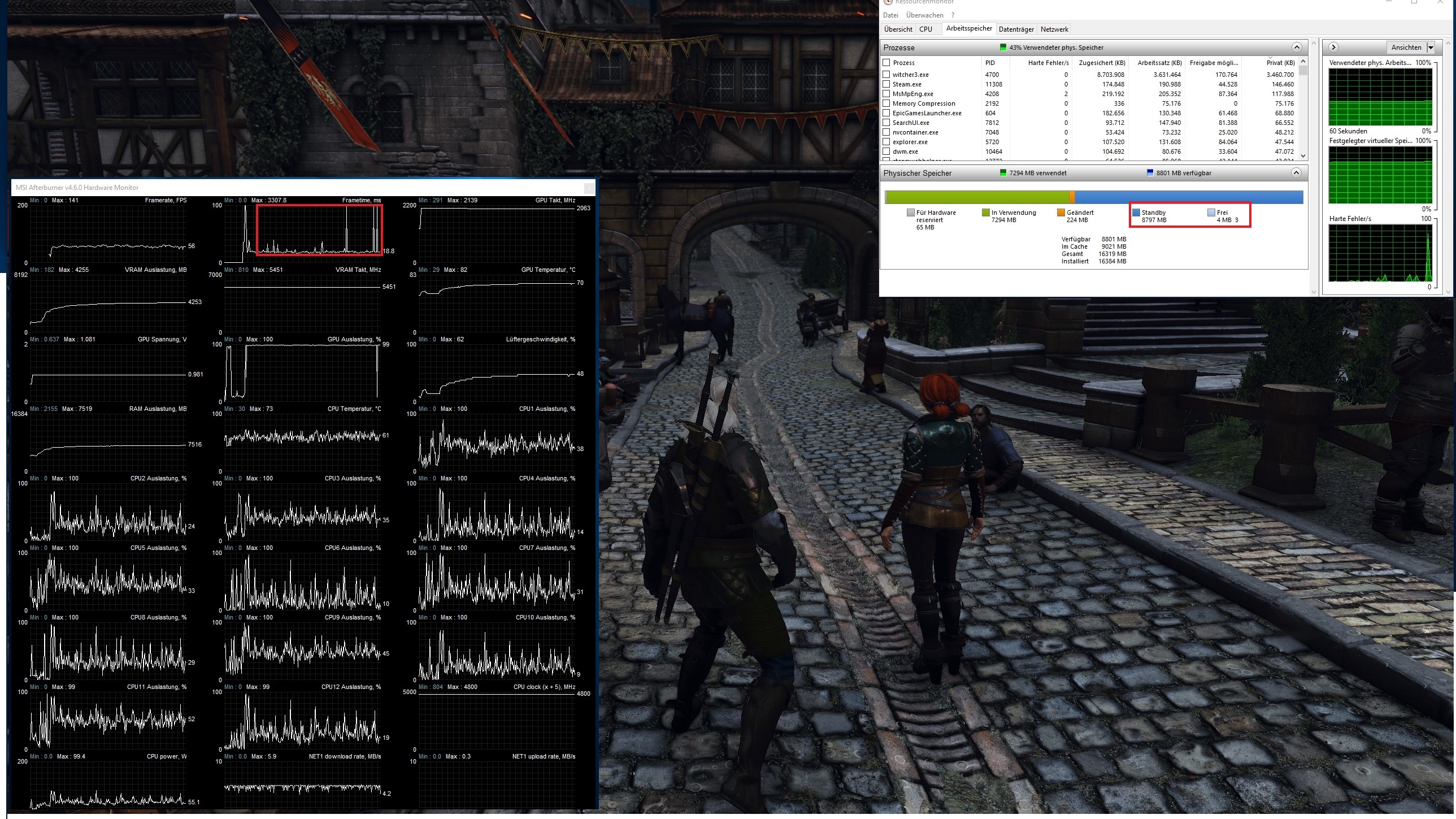Viewport: 1456px width, 819px height.
Task: Click the orange Geändert legend square
Action: 1061,213
